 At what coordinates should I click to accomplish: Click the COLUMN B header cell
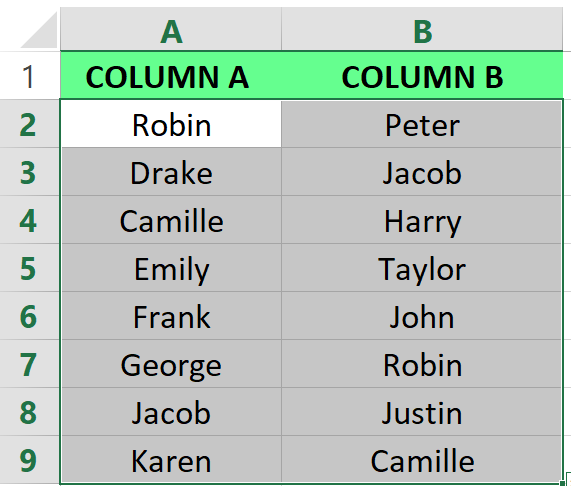(422, 75)
